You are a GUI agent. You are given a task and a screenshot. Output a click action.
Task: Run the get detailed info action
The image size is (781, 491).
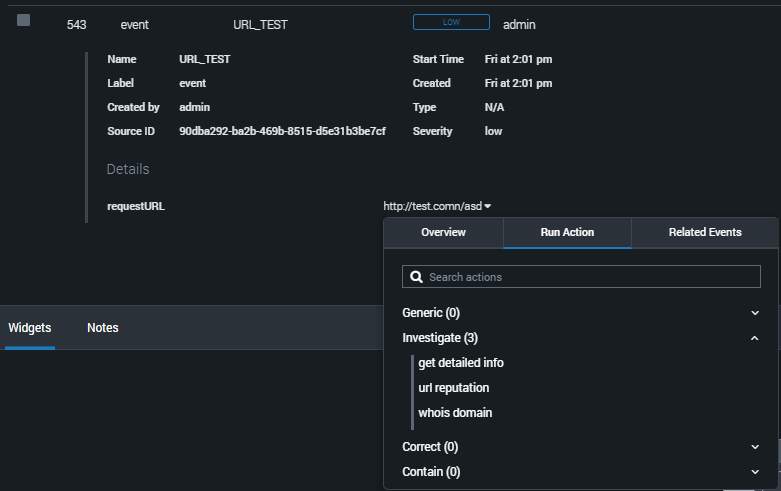pos(461,363)
